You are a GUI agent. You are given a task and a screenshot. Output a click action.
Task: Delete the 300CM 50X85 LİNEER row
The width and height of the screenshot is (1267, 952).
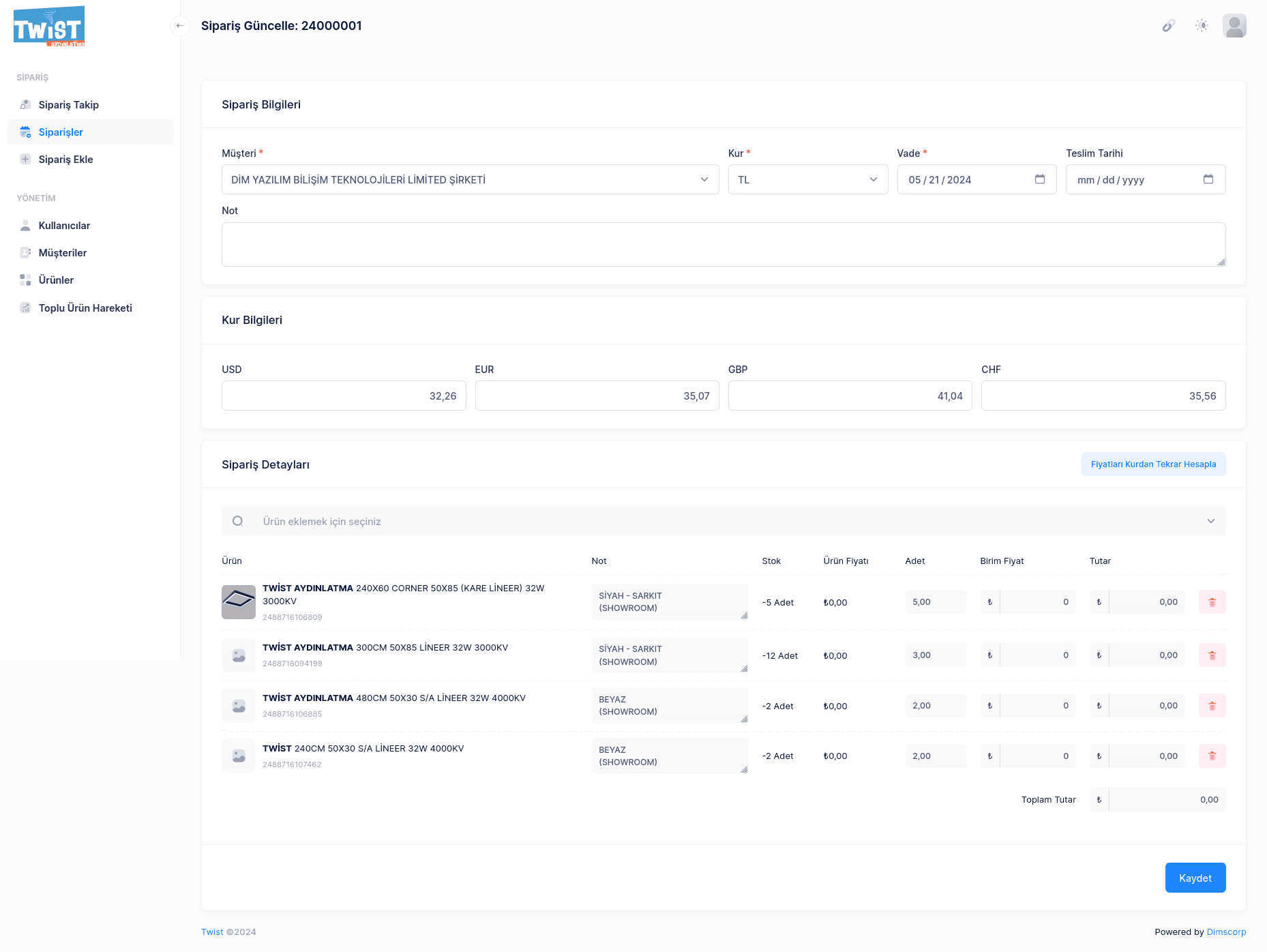pyautogui.click(x=1211, y=655)
